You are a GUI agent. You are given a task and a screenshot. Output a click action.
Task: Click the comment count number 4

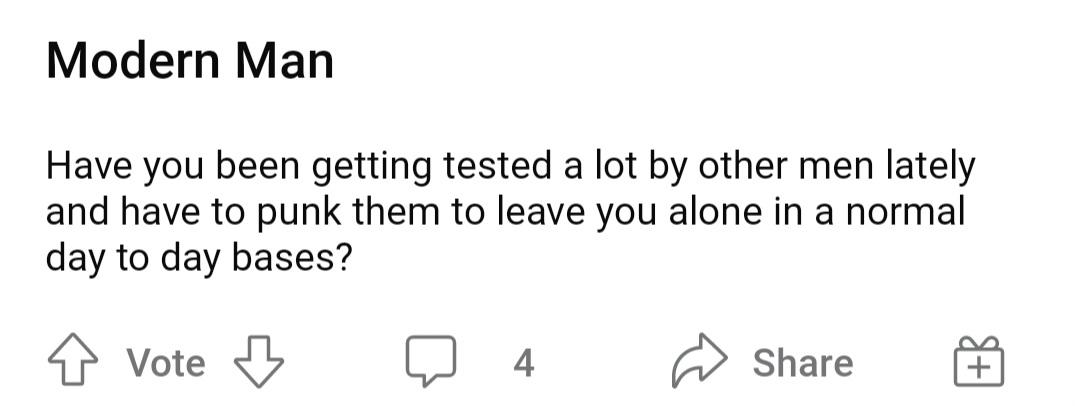[523, 363]
